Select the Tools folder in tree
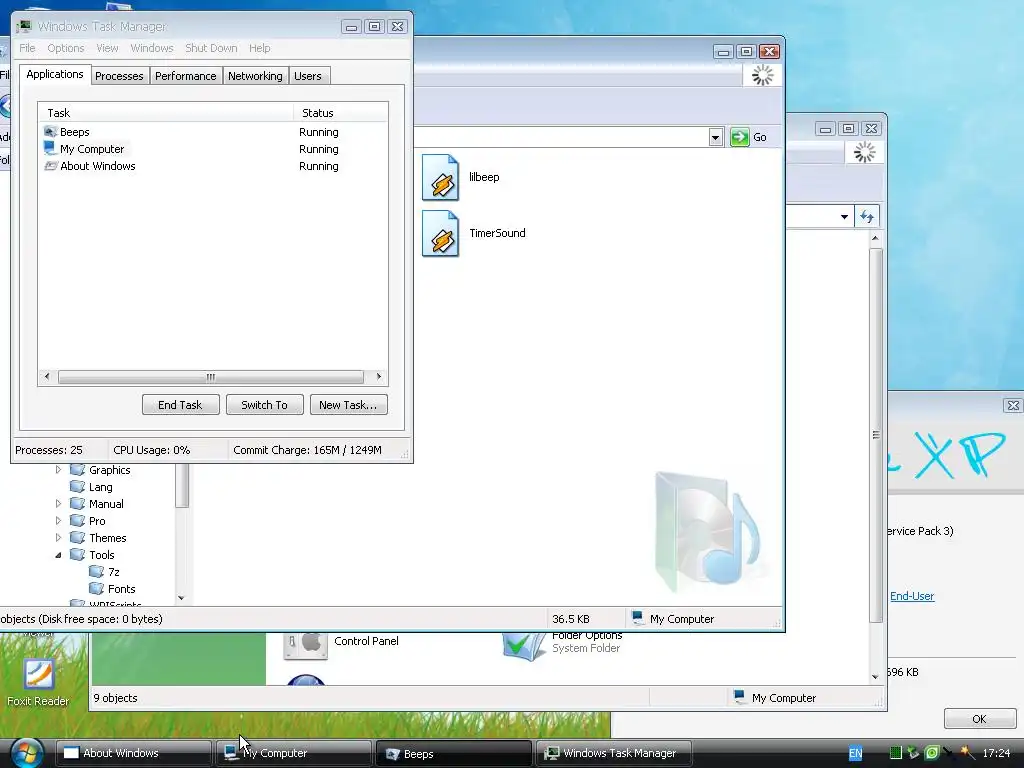Viewport: 1024px width, 768px height. click(92, 554)
